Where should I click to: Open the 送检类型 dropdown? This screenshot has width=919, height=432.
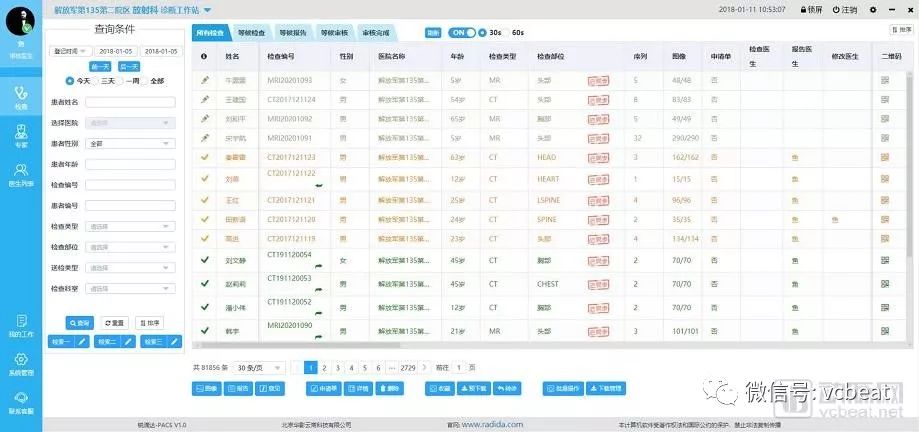[x=130, y=268]
